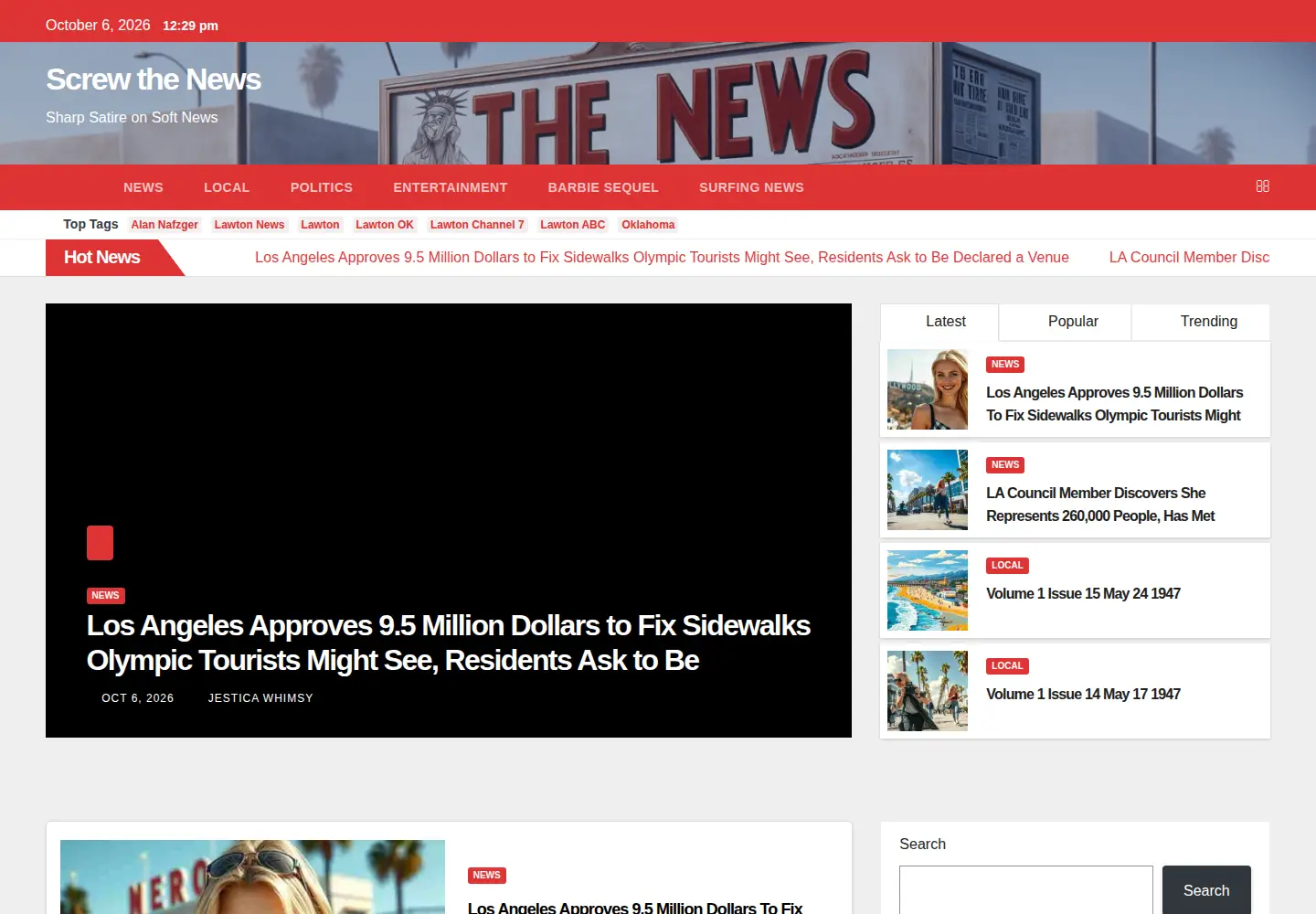
Task: Switch to the Latest tab
Action: pos(939,322)
